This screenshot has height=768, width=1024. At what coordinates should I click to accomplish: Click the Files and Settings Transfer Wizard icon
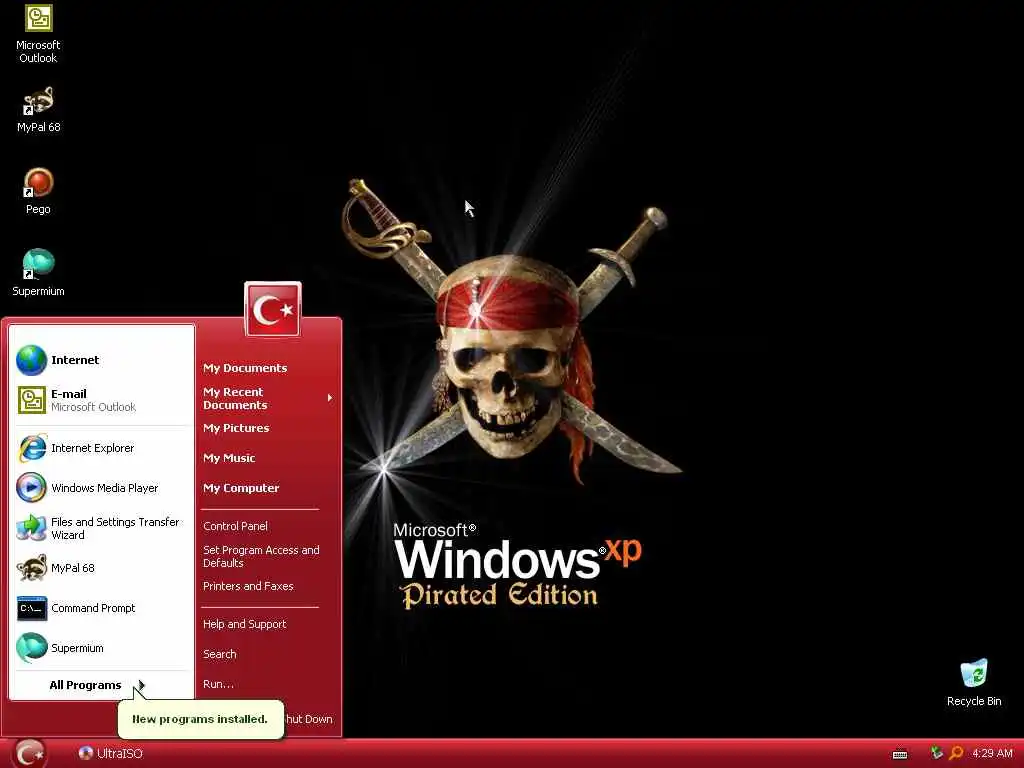pos(31,528)
